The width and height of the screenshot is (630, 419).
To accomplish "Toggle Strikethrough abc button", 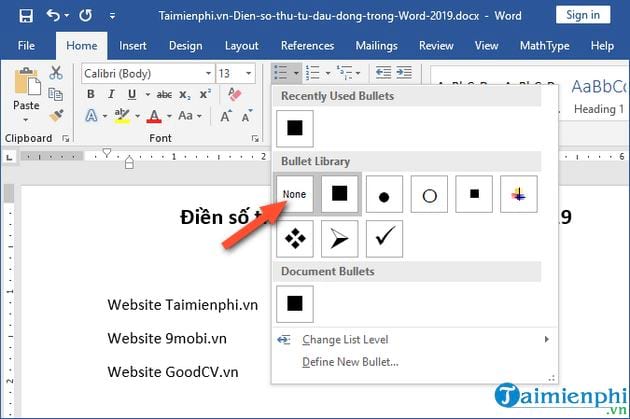I will click(x=164, y=95).
